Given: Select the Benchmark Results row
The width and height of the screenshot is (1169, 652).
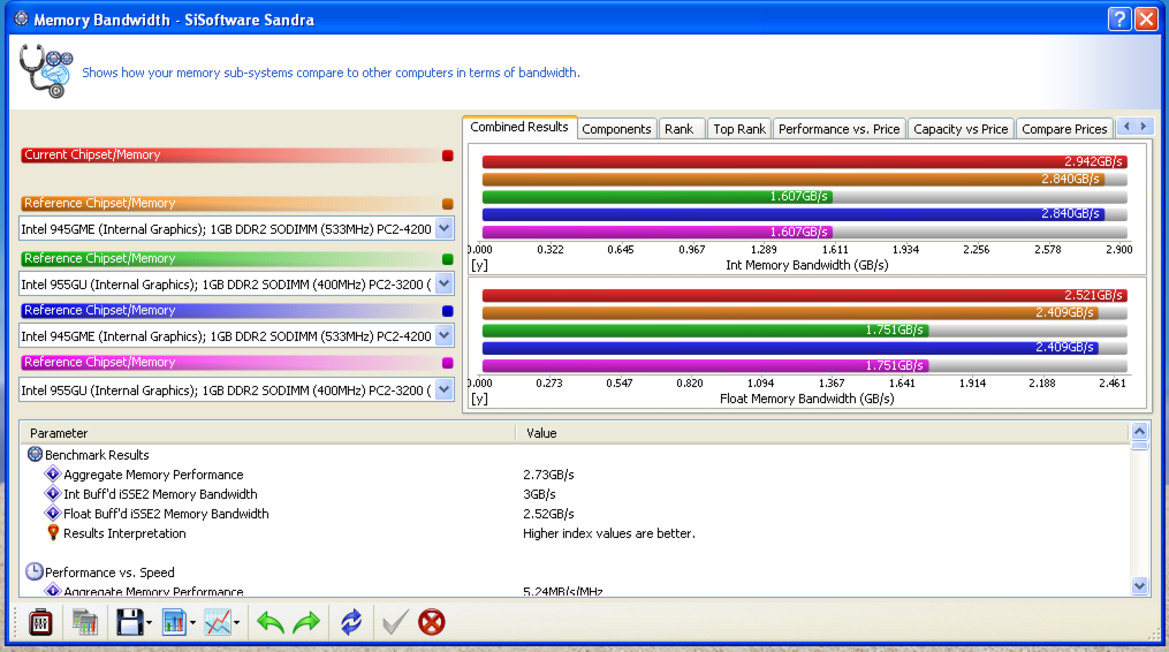Looking at the screenshot, I should point(576,455).
